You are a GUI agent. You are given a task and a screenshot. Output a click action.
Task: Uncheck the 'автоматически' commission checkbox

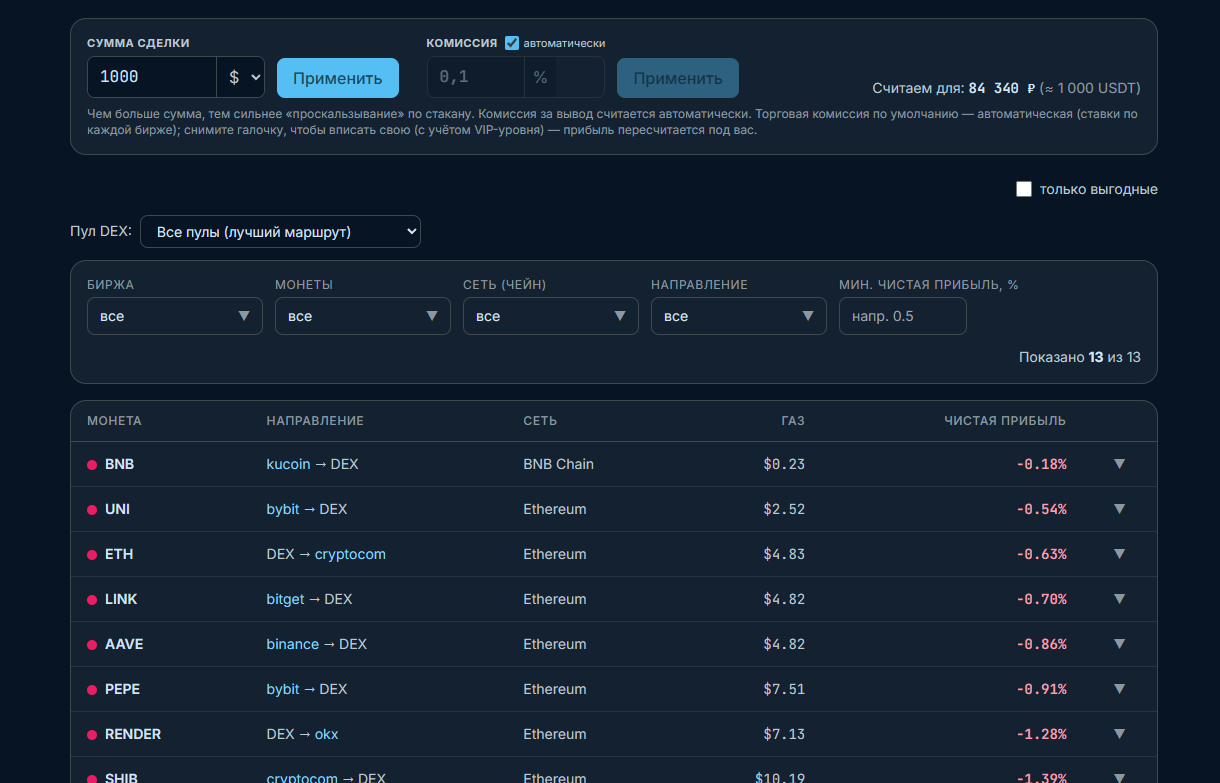coord(512,43)
